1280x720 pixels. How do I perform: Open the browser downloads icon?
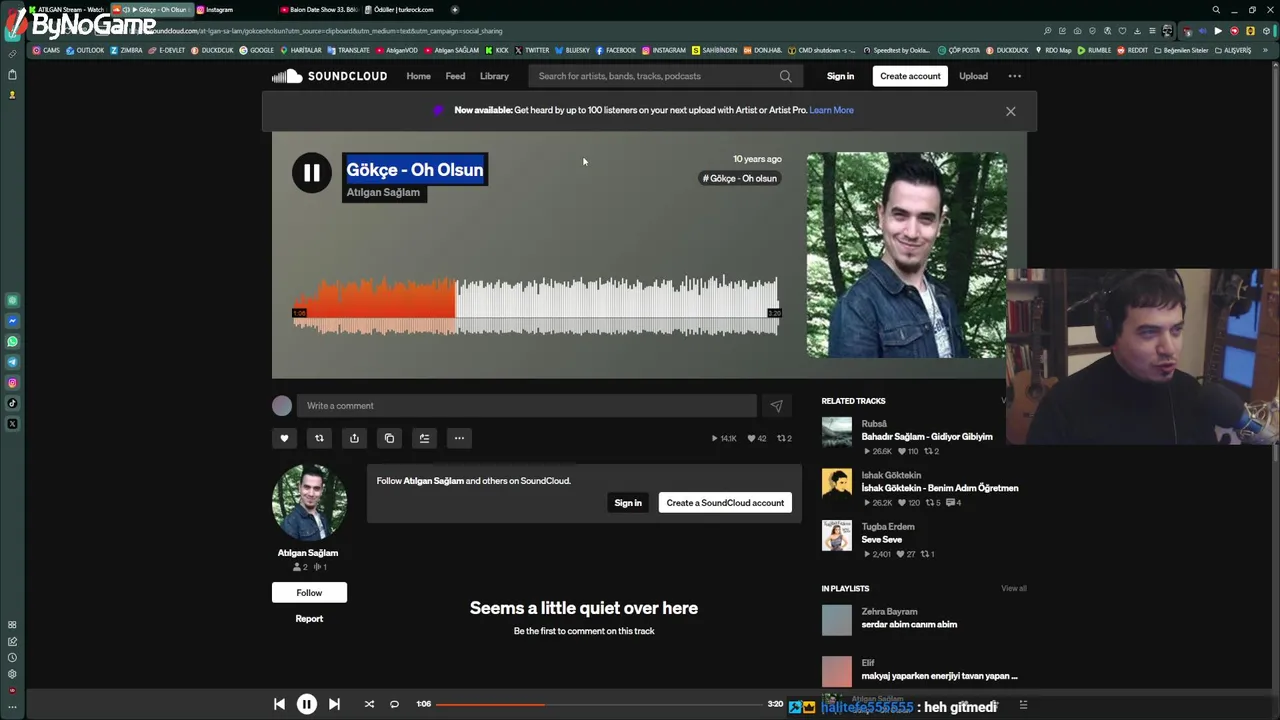pos(1136,31)
